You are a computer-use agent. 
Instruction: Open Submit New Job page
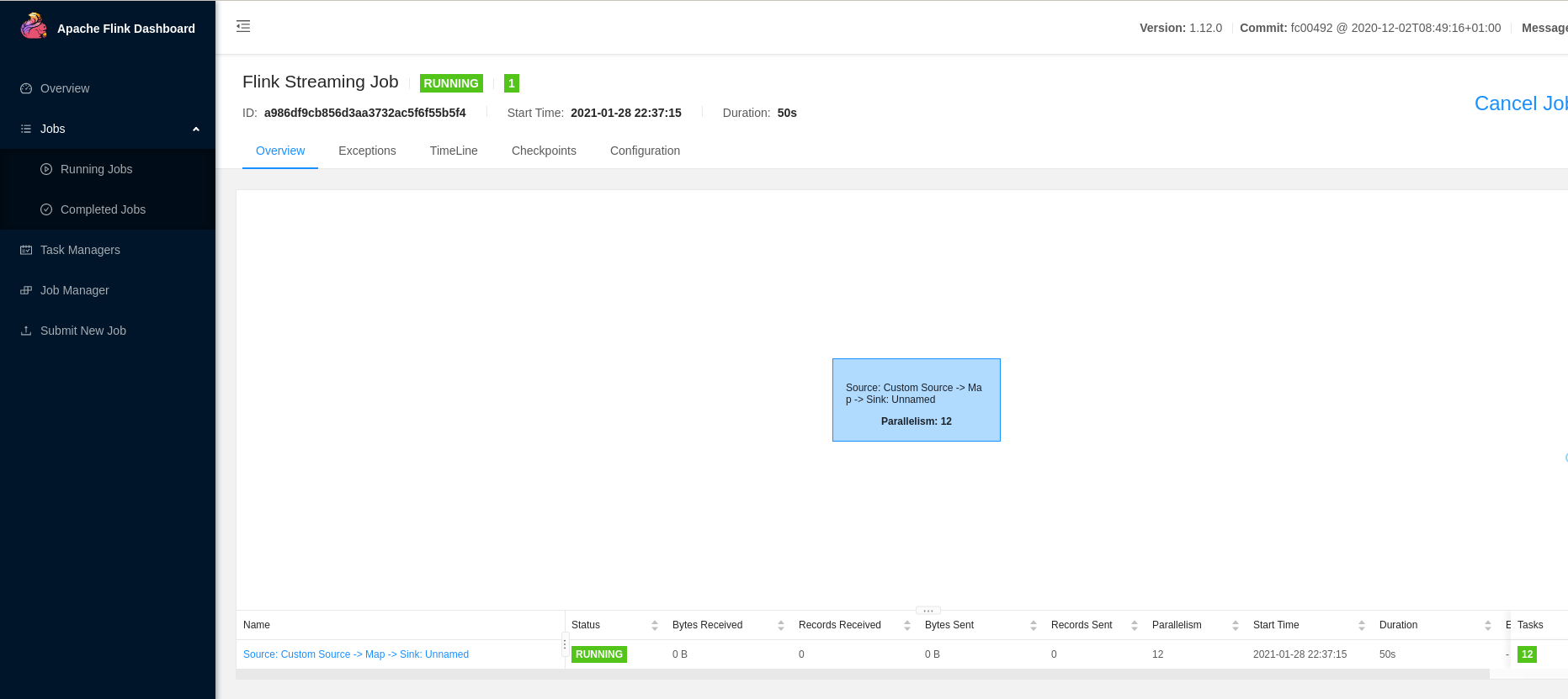click(108, 331)
